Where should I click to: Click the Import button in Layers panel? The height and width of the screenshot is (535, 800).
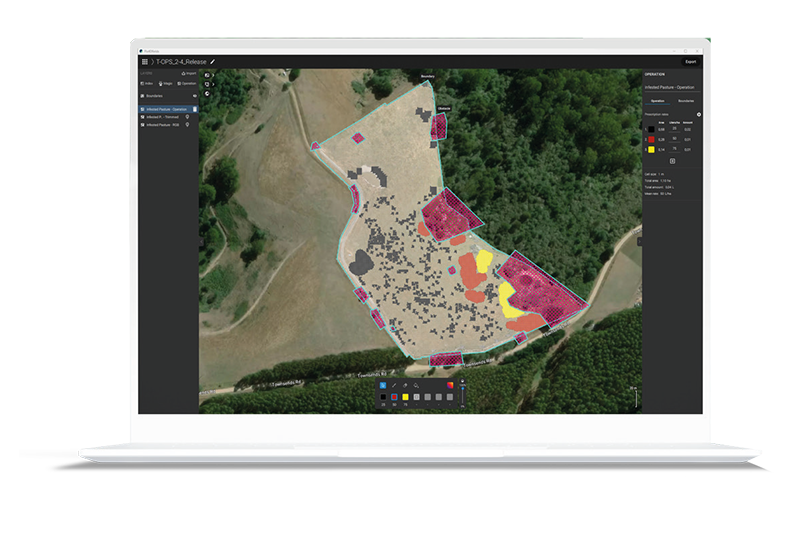coord(188,73)
